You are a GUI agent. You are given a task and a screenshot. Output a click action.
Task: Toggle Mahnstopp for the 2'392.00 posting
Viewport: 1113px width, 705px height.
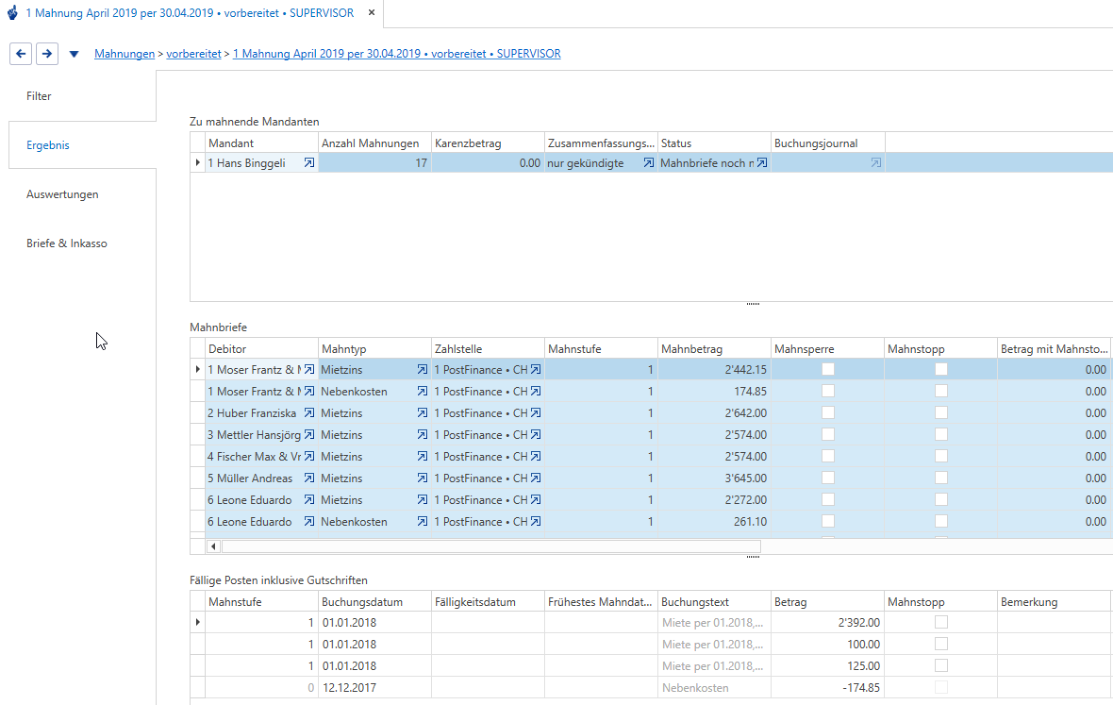[941, 622]
